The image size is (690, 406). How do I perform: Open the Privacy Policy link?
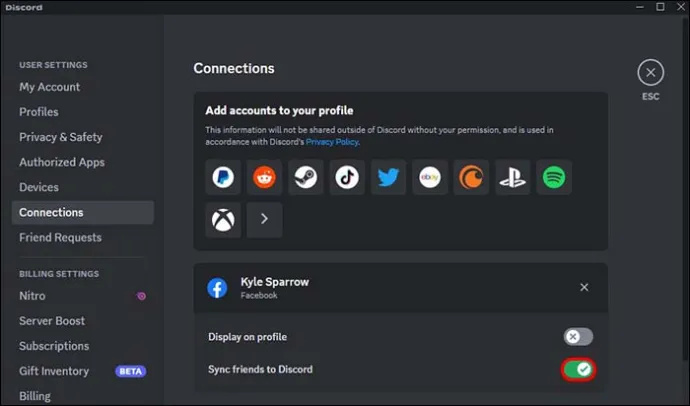(x=332, y=142)
